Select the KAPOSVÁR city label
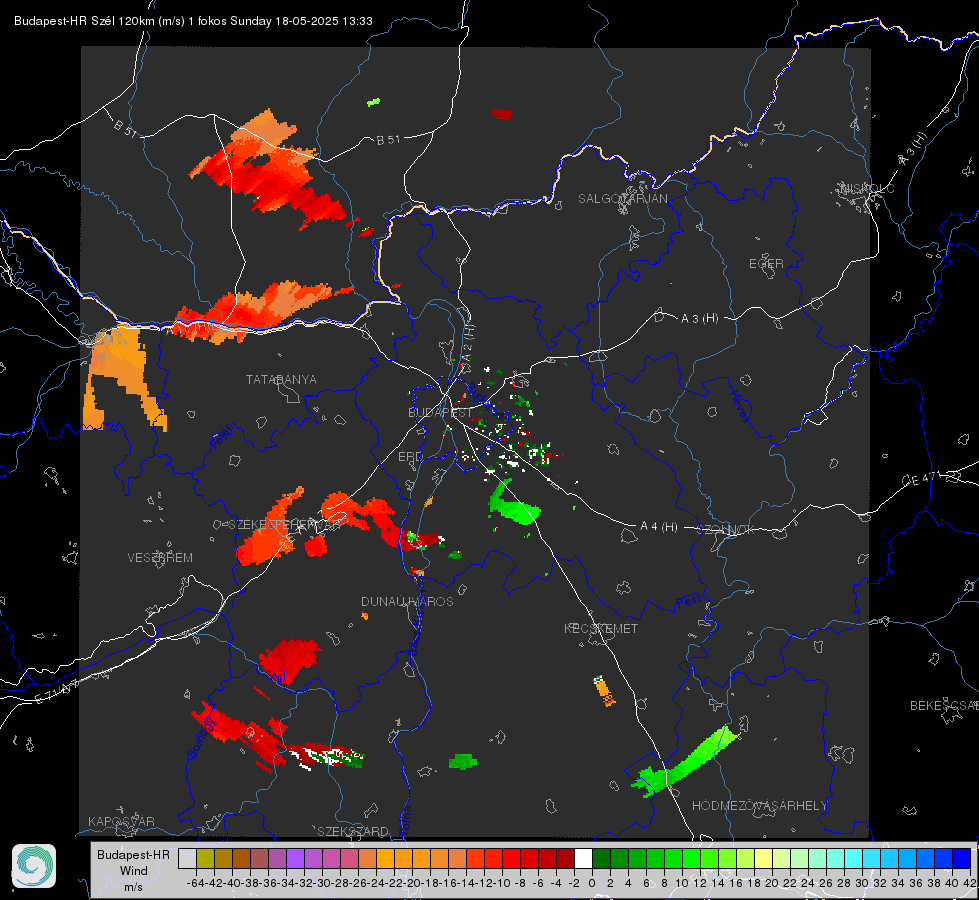 [x=121, y=821]
